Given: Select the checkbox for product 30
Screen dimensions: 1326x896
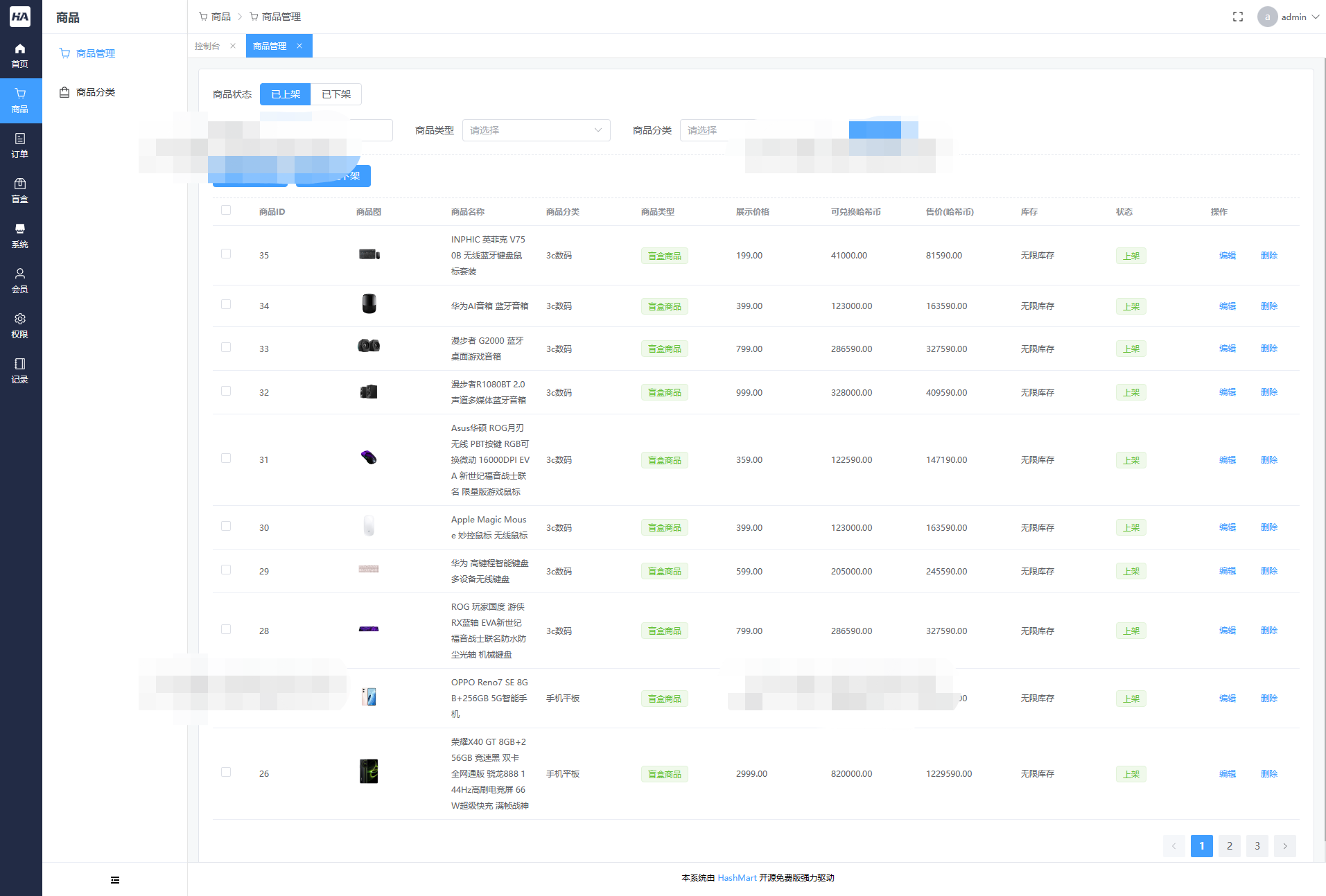Looking at the screenshot, I should click(x=226, y=526).
